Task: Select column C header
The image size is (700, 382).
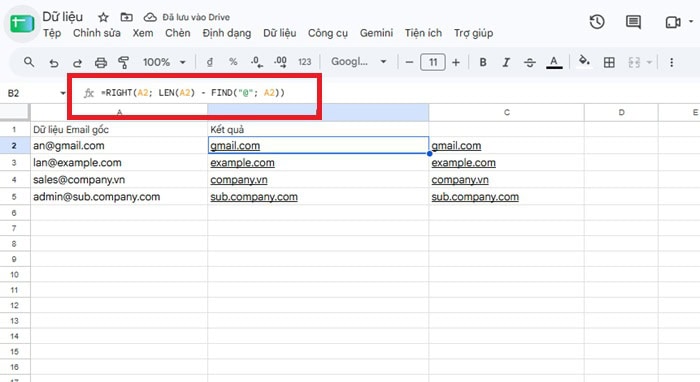Action: pos(506,112)
